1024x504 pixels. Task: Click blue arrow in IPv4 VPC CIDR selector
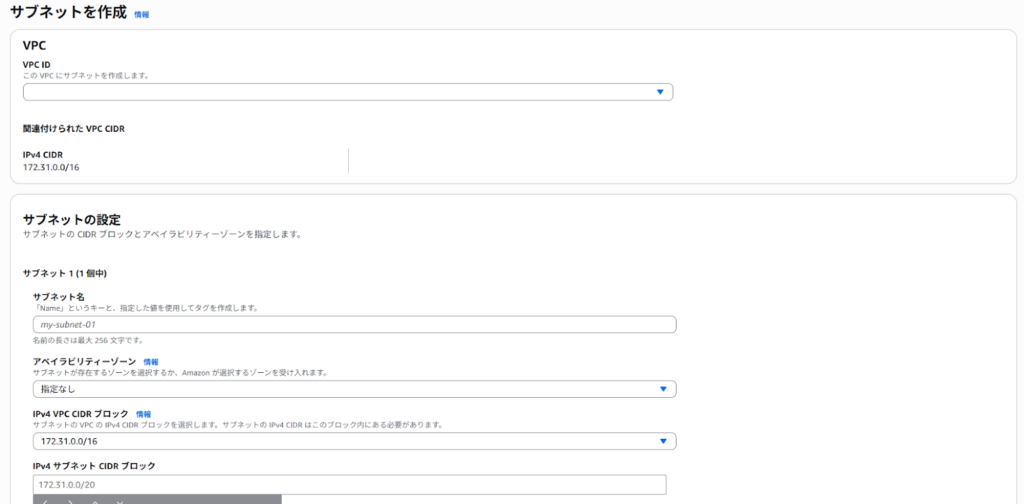coord(663,441)
